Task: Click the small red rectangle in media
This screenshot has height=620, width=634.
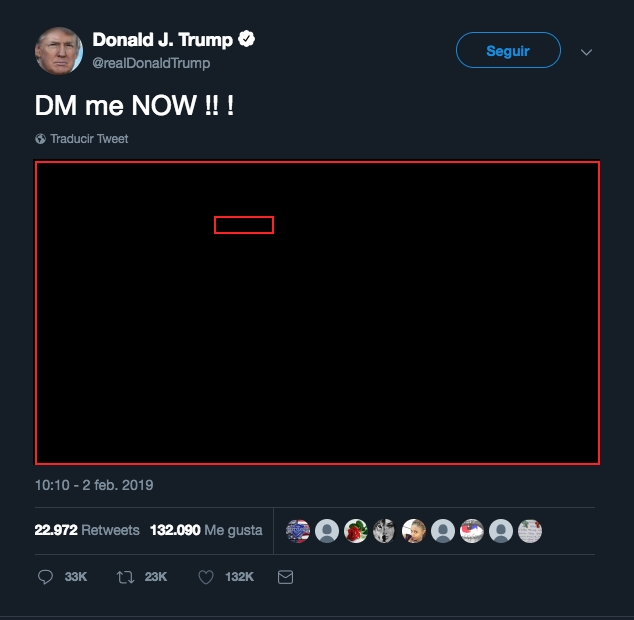Action: [x=244, y=225]
